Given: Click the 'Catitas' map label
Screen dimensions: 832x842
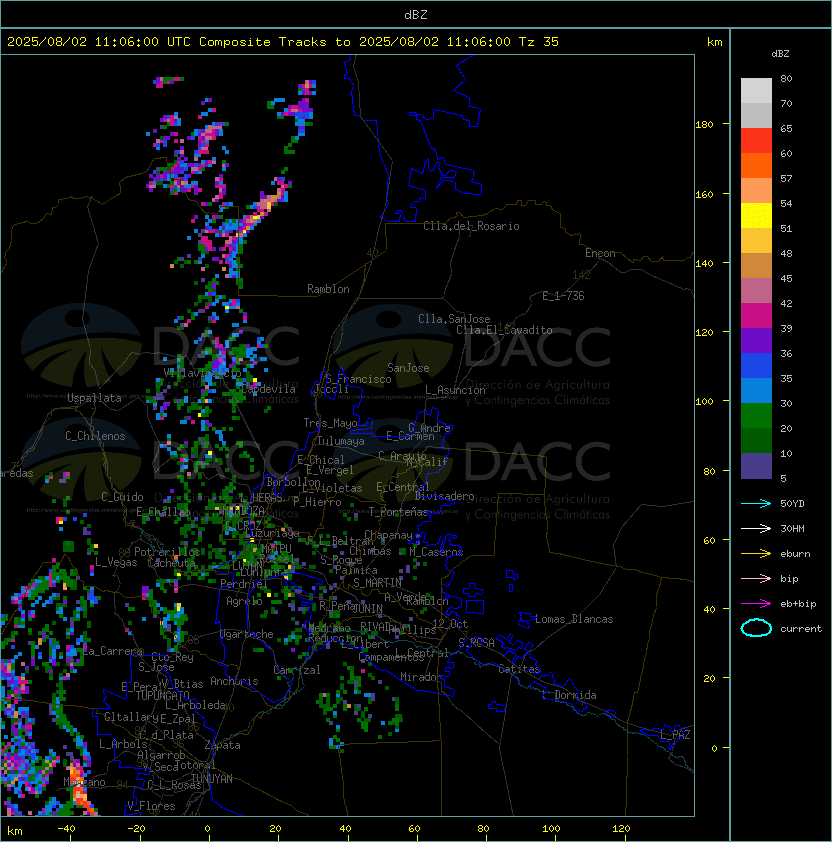Looking at the screenshot, I should pyautogui.click(x=519, y=669).
